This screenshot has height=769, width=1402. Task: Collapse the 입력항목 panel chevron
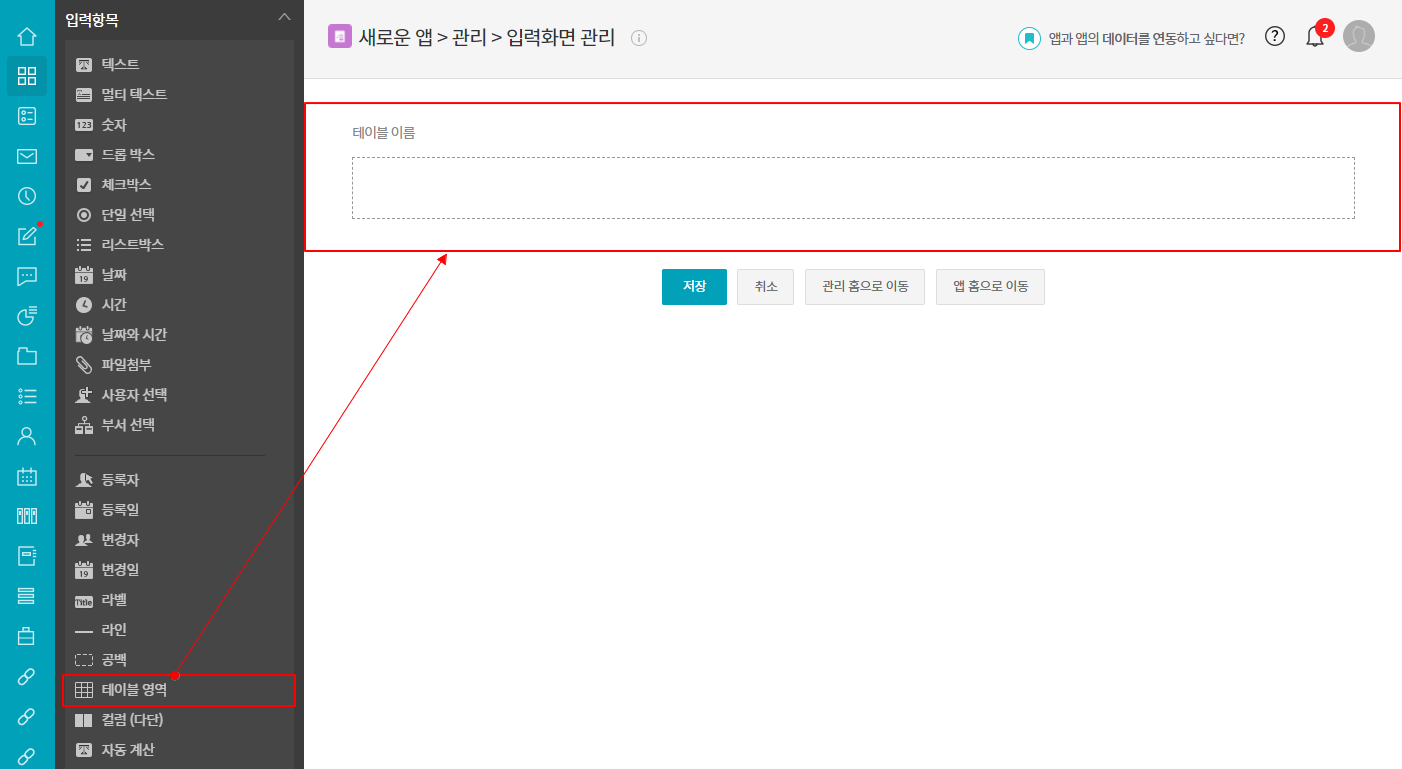click(x=284, y=17)
